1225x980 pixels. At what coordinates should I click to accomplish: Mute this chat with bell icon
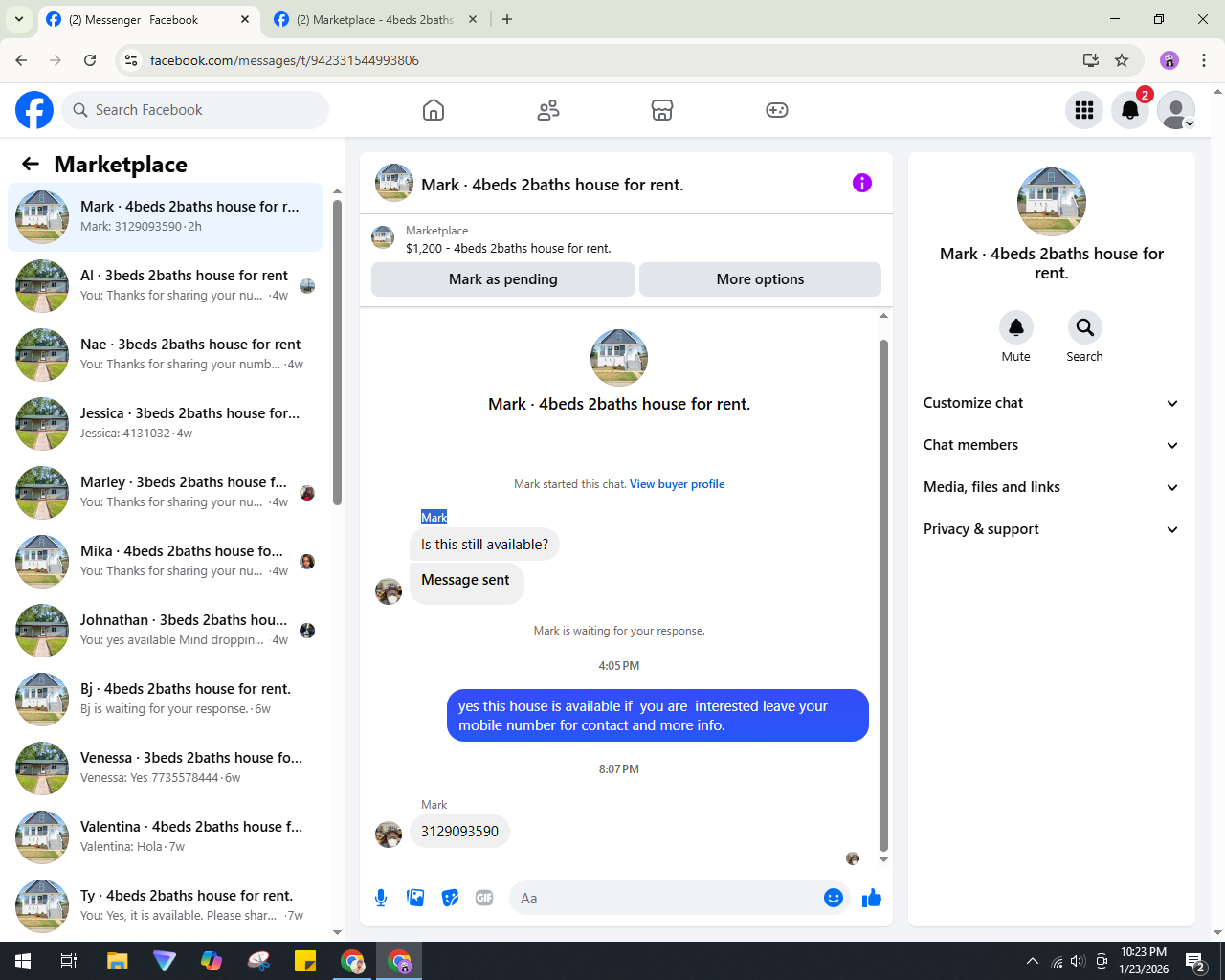1016,327
